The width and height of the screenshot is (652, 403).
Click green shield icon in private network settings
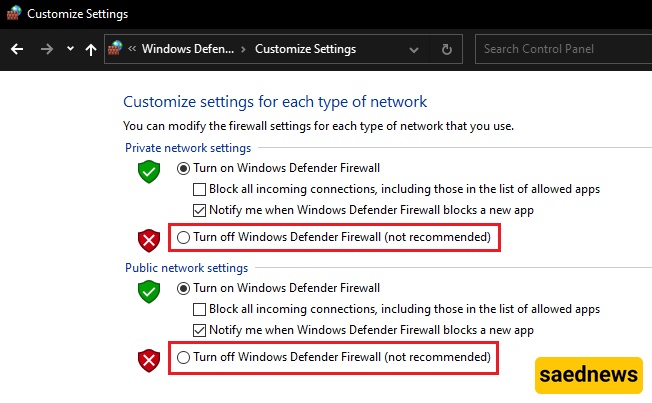point(149,171)
